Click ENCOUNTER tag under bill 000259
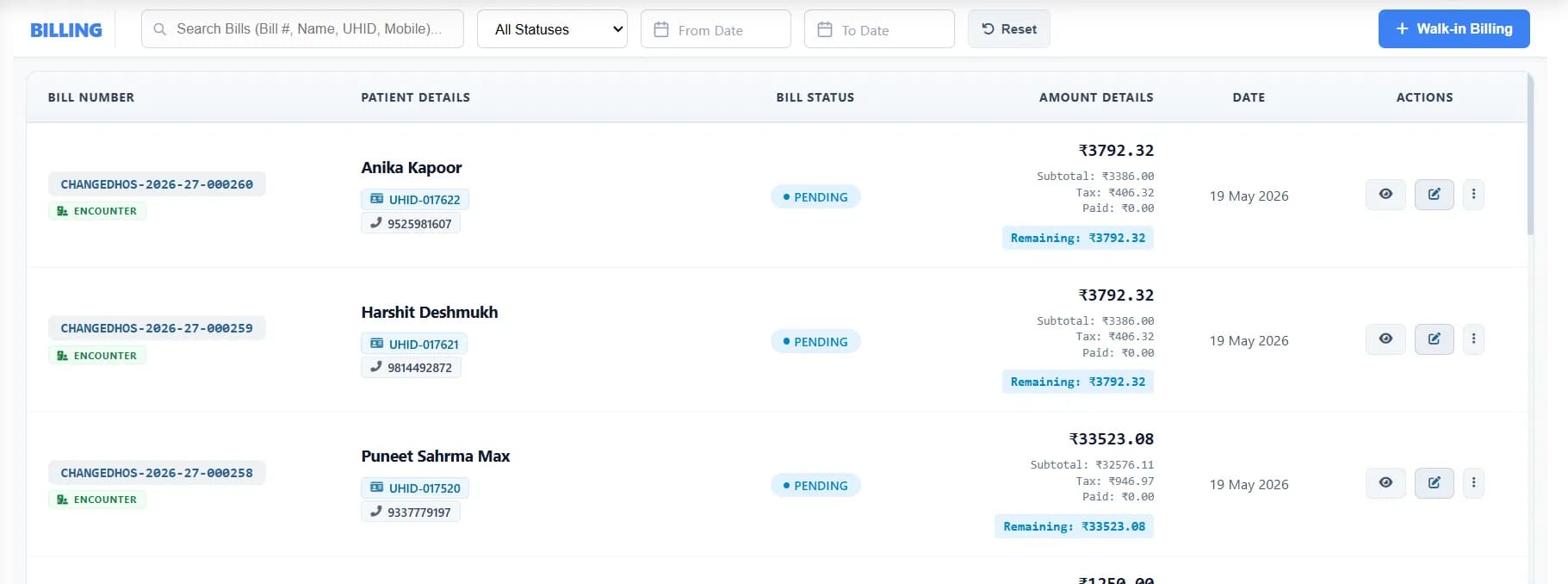The width and height of the screenshot is (1568, 584). pyautogui.click(x=97, y=356)
